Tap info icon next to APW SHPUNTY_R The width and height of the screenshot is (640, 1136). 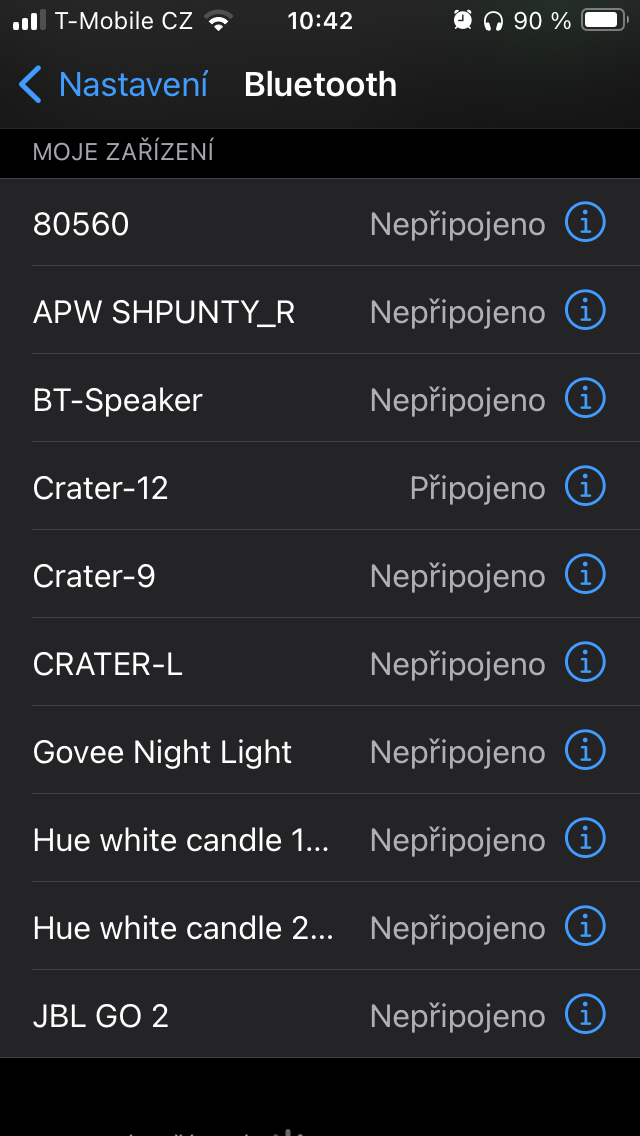coord(585,311)
